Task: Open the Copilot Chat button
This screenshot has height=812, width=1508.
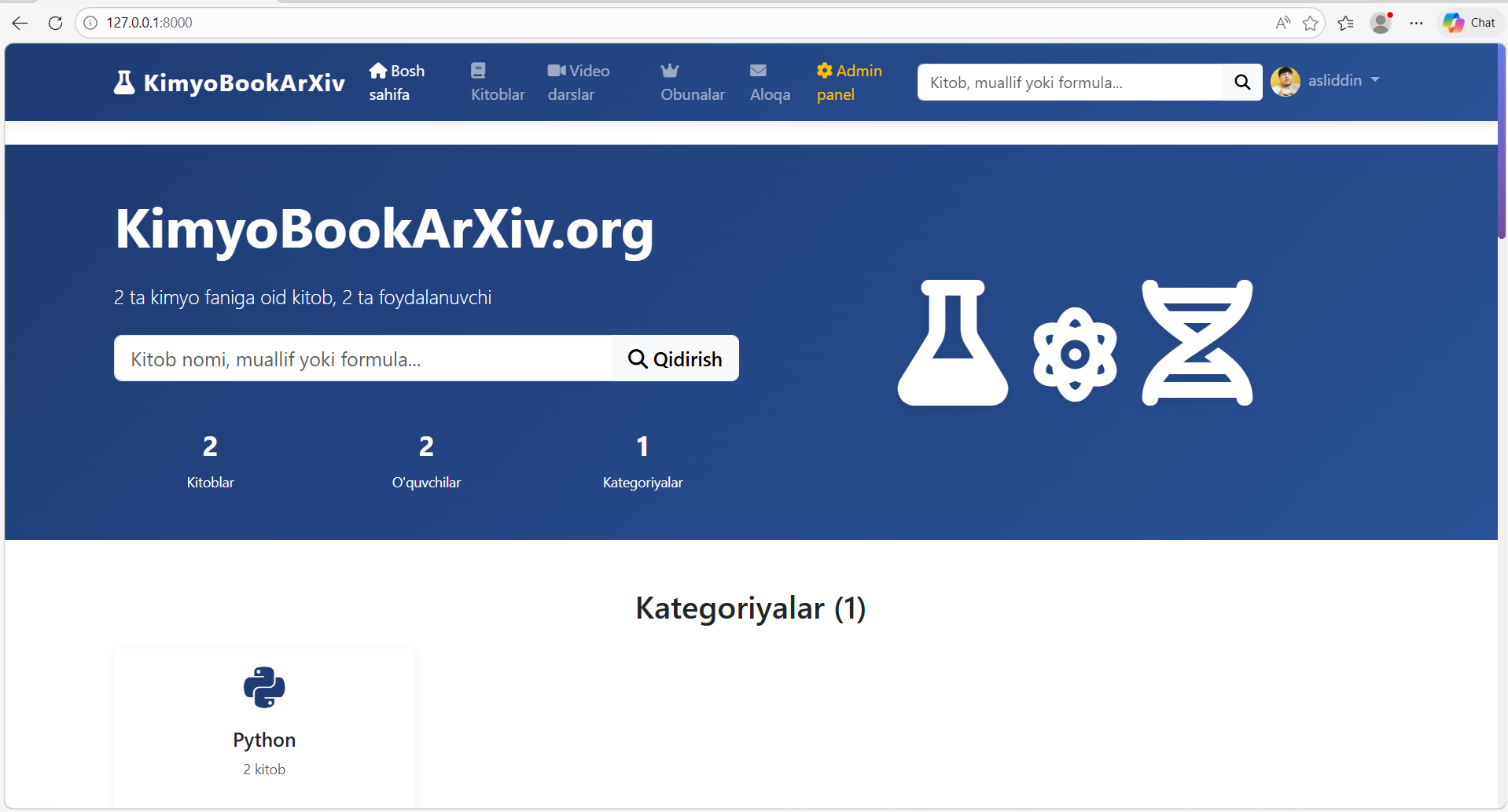Action: [1469, 23]
